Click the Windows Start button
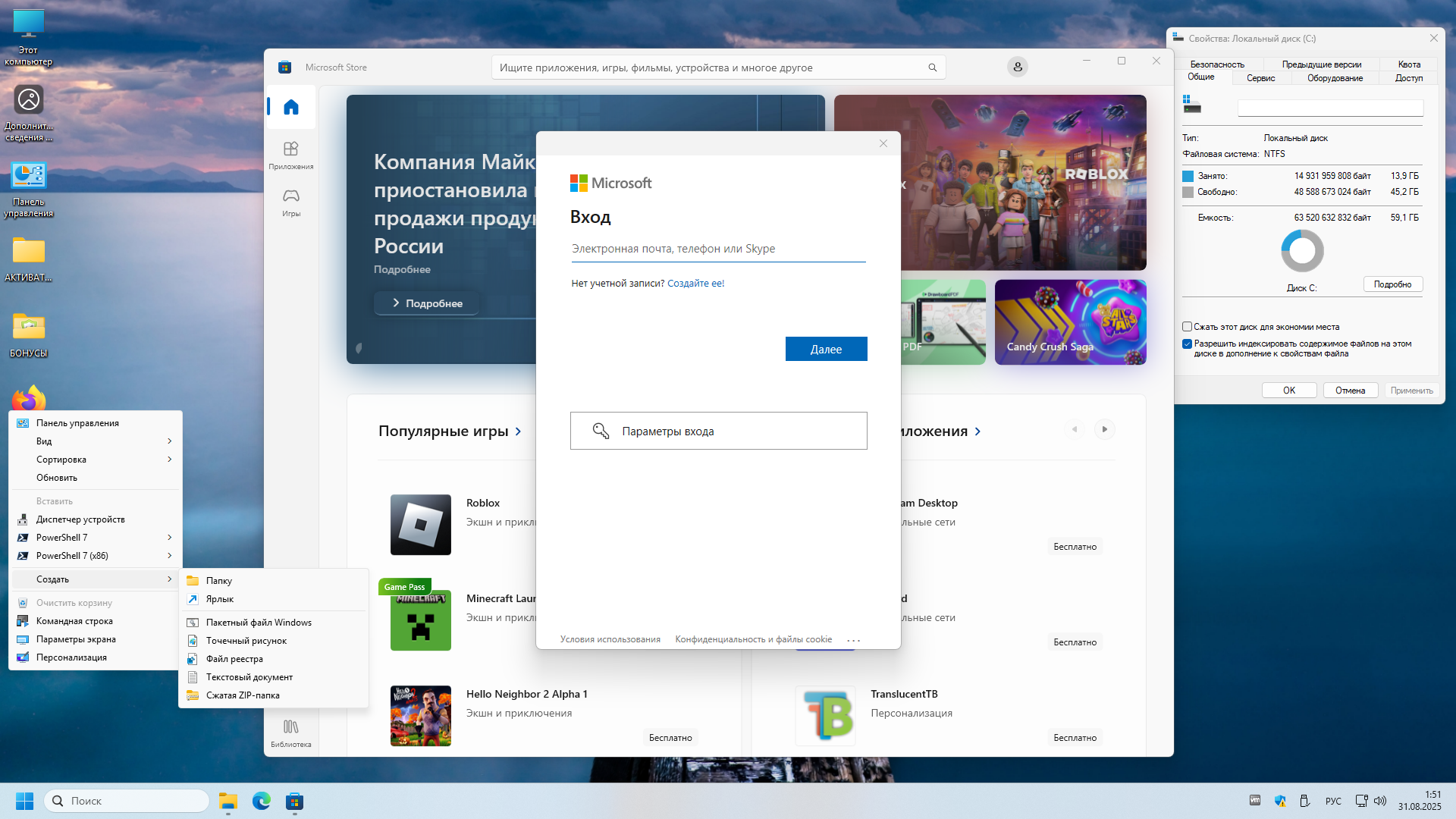 coord(24,801)
